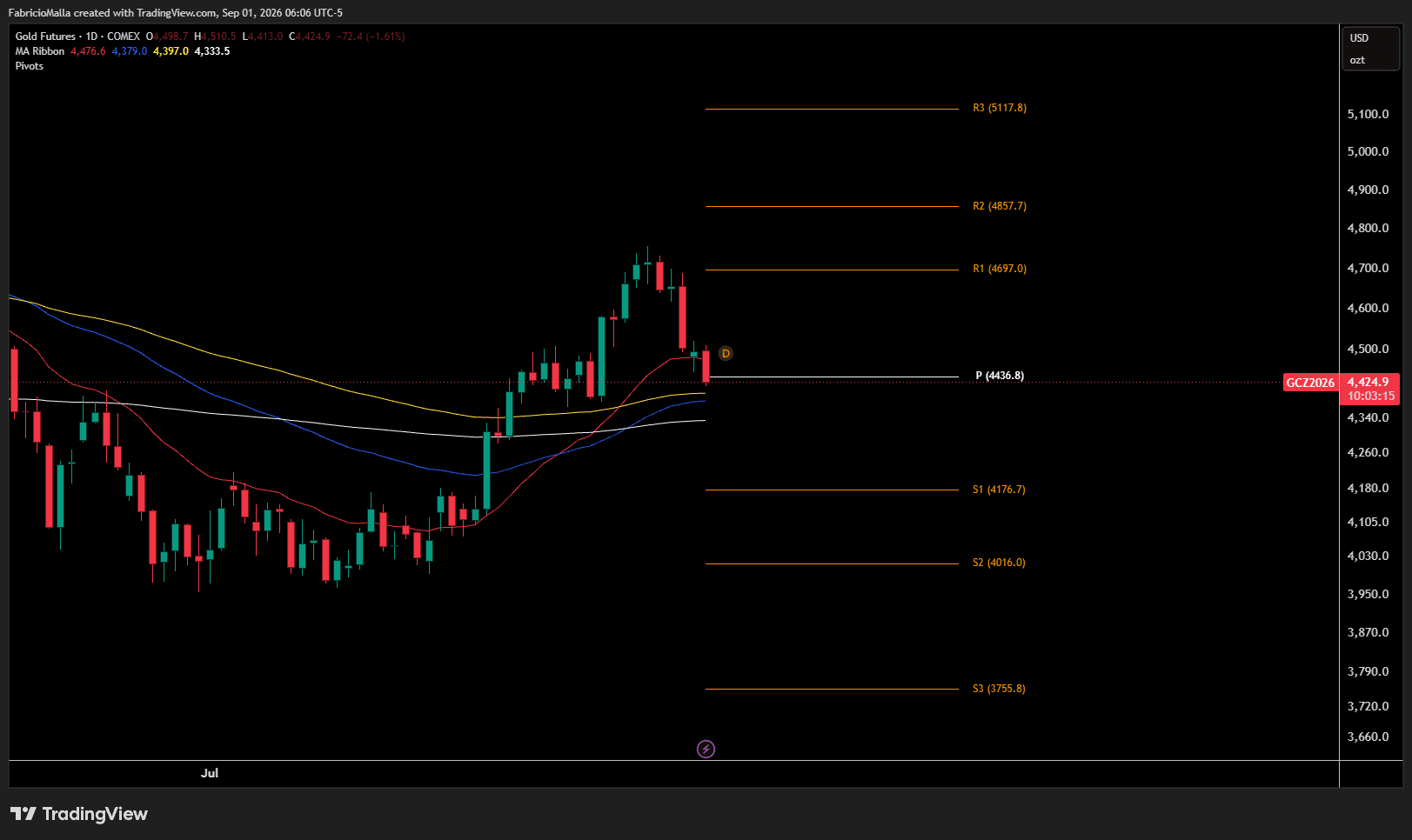Image resolution: width=1412 pixels, height=840 pixels.
Task: Select the Pivots indicator label
Action: tap(29, 66)
